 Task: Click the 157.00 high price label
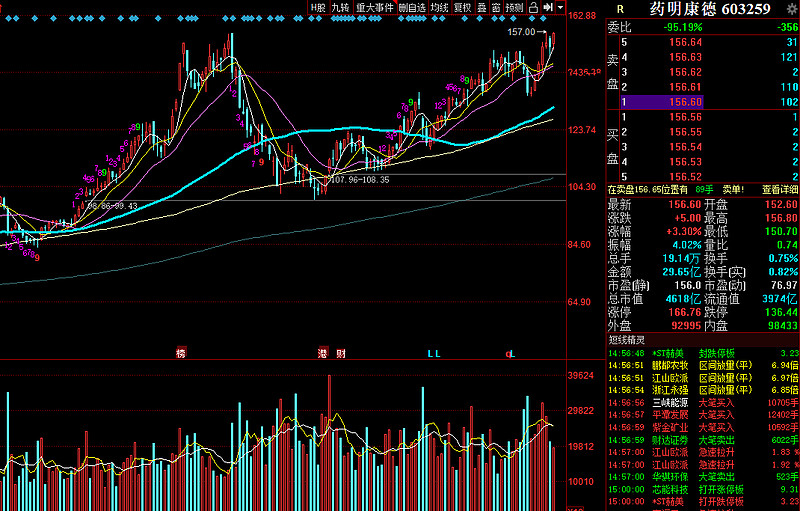pyautogui.click(x=521, y=32)
